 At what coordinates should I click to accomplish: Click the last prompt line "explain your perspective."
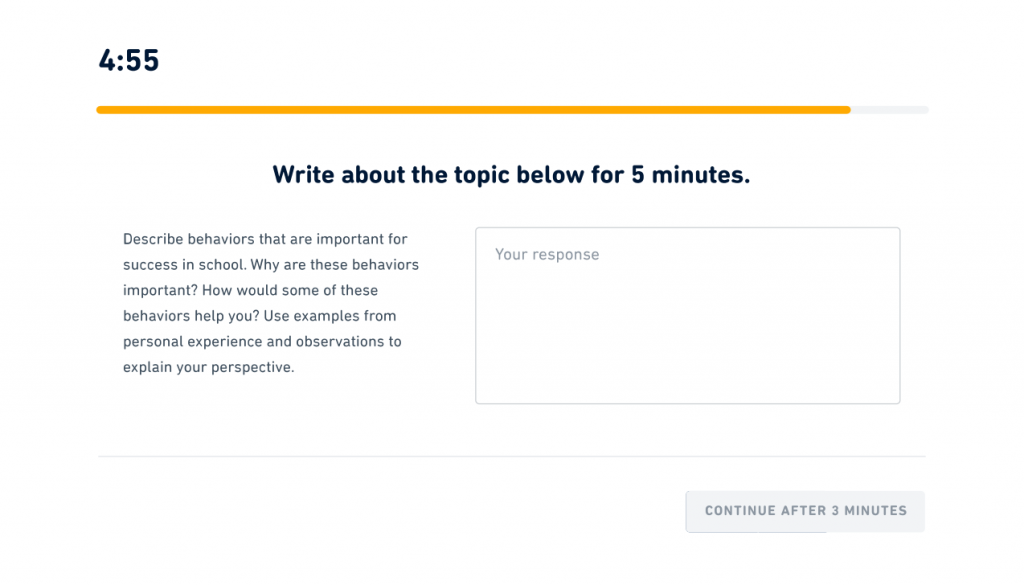coord(208,367)
